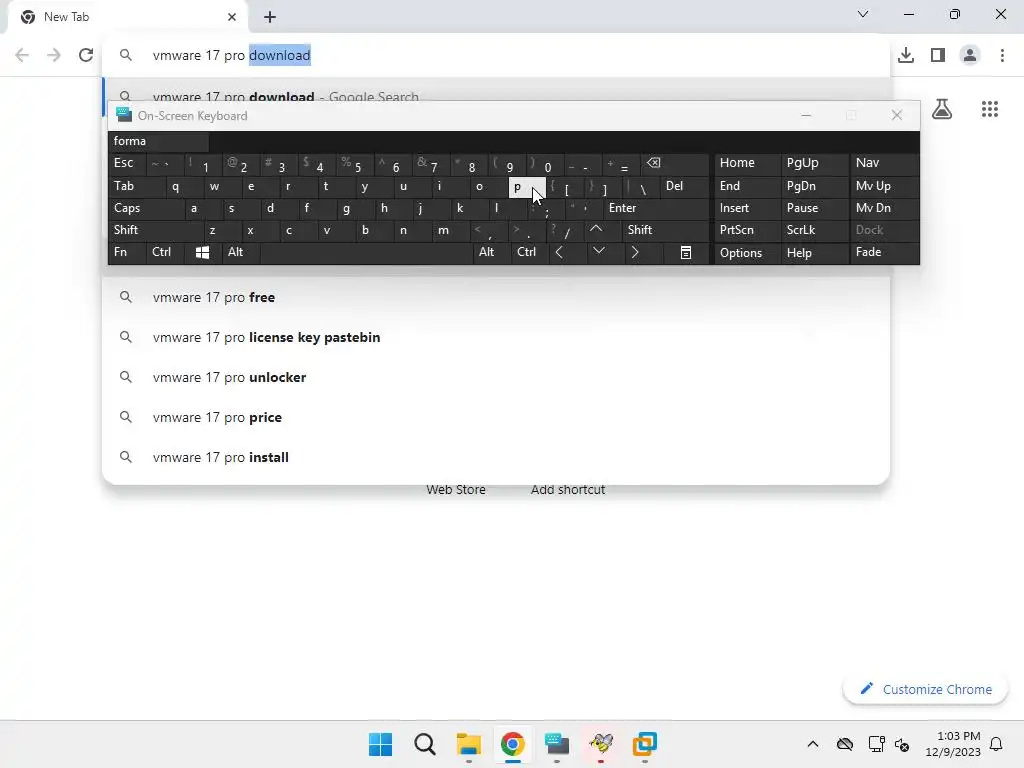Click the Windows logo key on keyboard

click(x=202, y=252)
